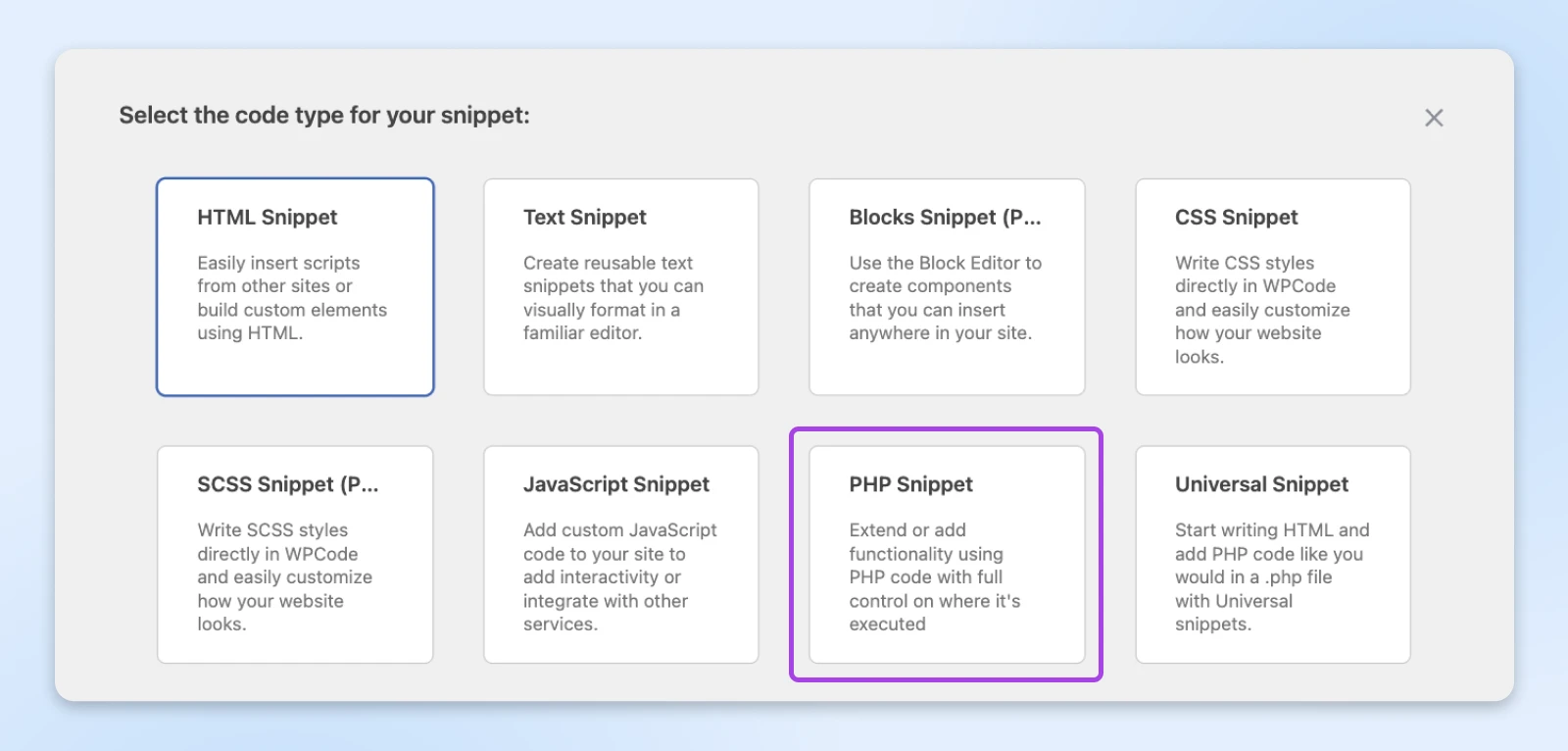Select the CSS Snippet card

(x=1272, y=286)
